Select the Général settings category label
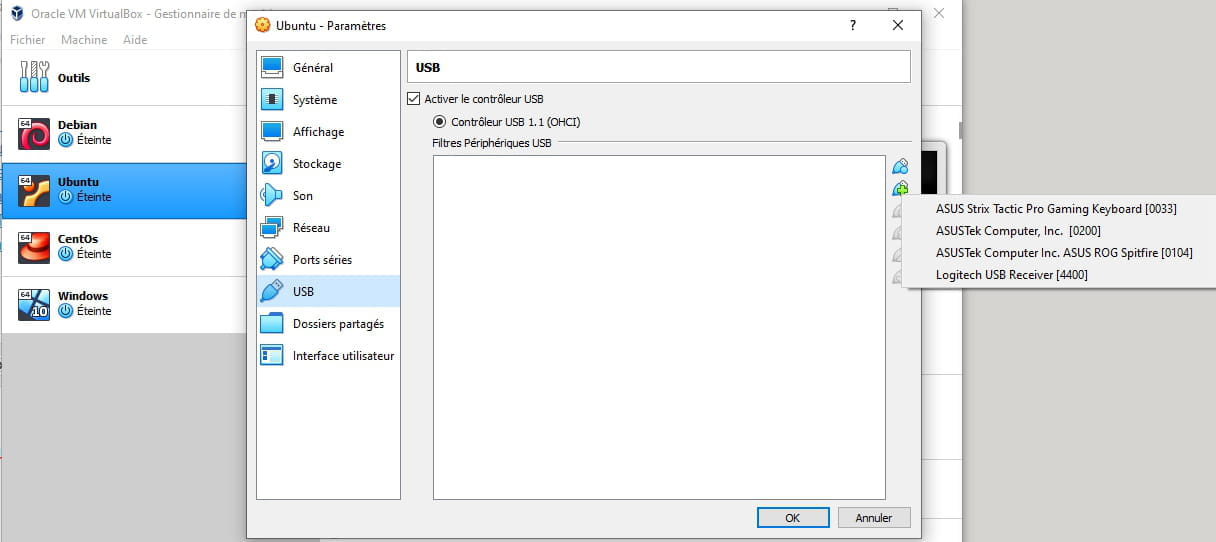The height and width of the screenshot is (542, 1216). click(x=313, y=68)
